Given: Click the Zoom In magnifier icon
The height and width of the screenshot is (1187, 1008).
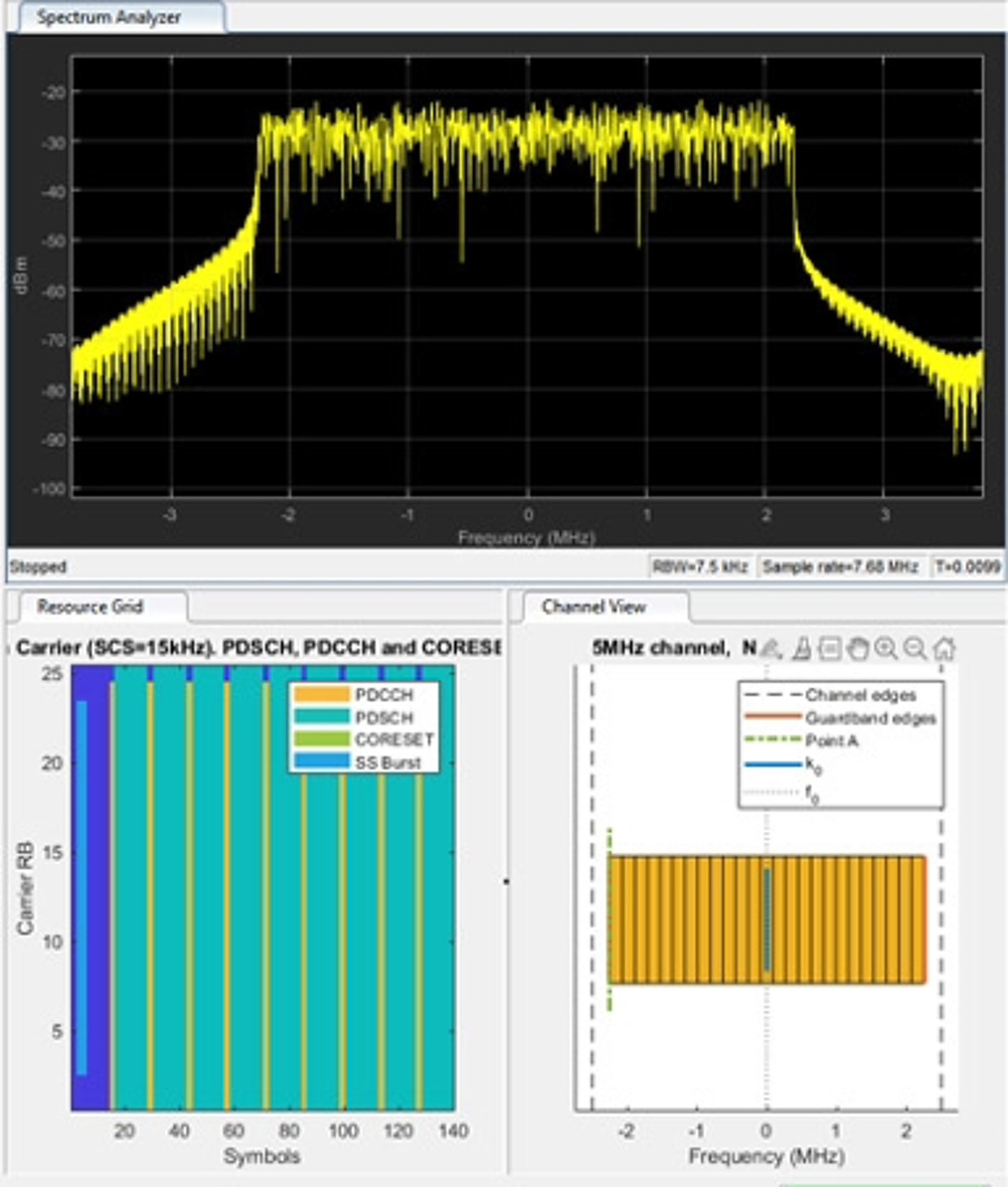Looking at the screenshot, I should click(x=886, y=649).
